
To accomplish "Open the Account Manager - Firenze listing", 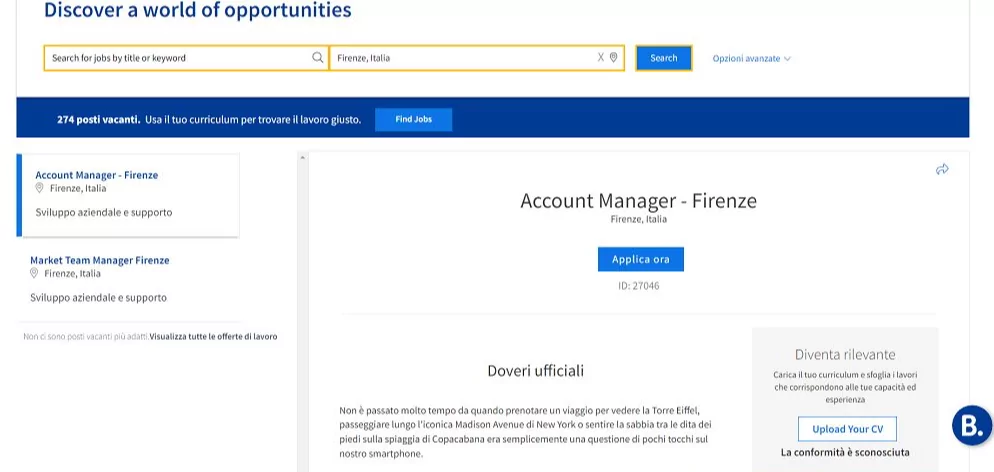I will click(x=97, y=175).
